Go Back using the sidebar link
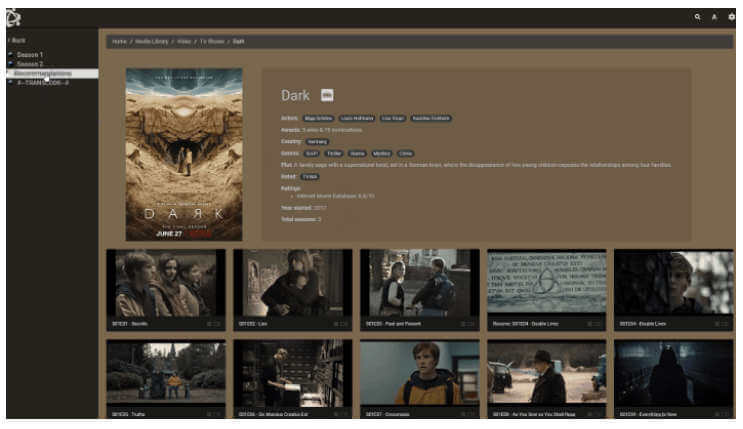Screen dimensions: 743x429 click(17, 40)
